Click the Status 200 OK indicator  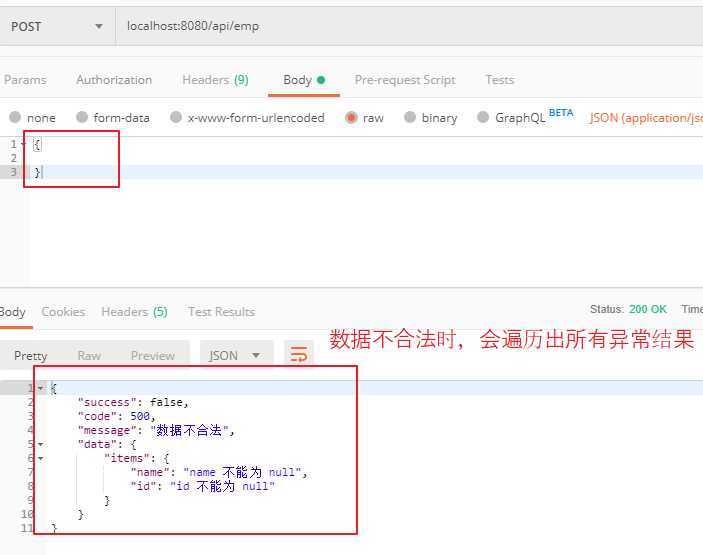pos(628,309)
